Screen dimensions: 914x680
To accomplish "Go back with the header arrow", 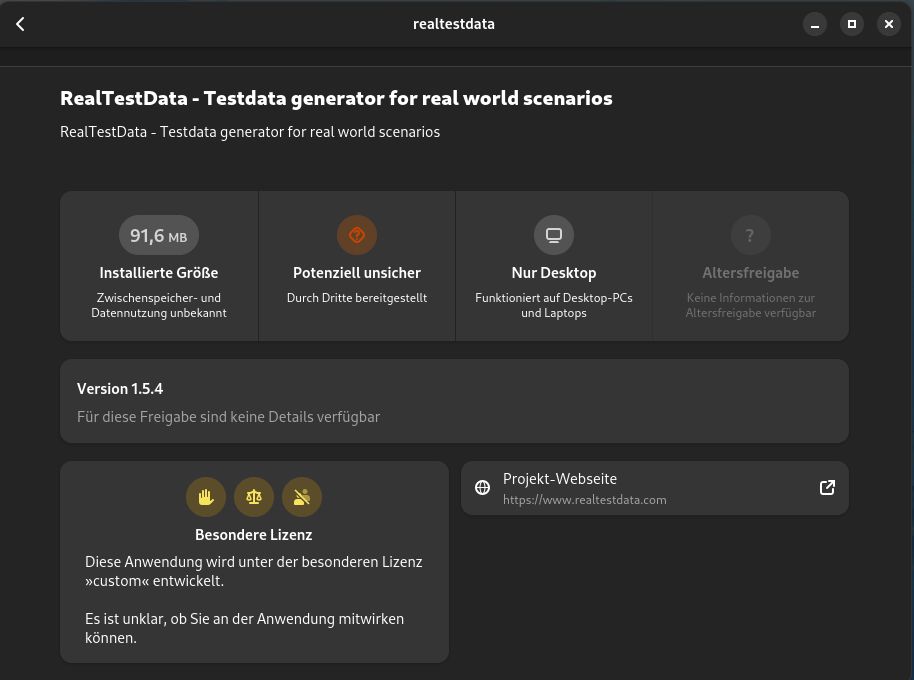I will click(20, 24).
